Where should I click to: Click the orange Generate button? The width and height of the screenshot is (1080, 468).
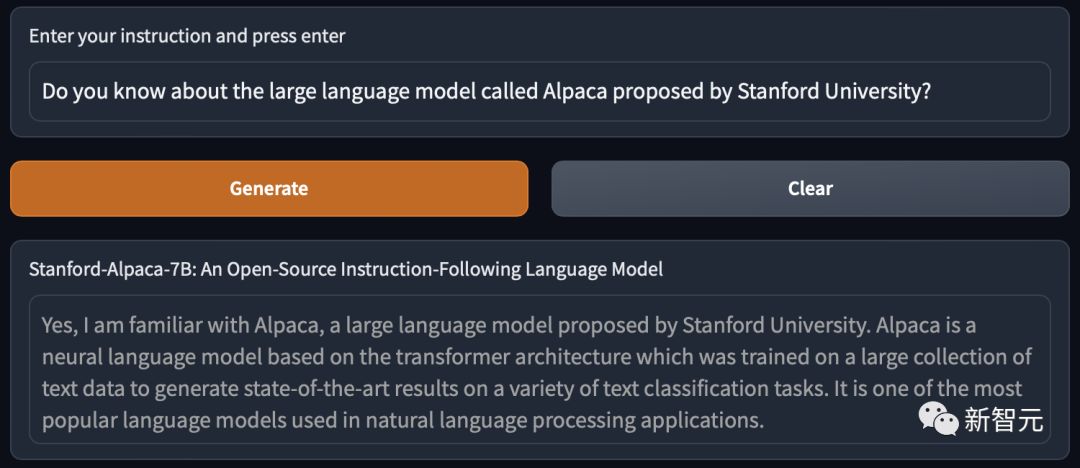tap(269, 188)
